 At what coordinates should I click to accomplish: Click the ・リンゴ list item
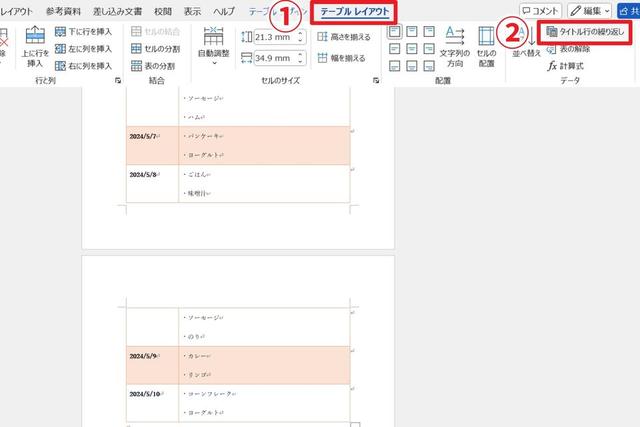tap(197, 375)
